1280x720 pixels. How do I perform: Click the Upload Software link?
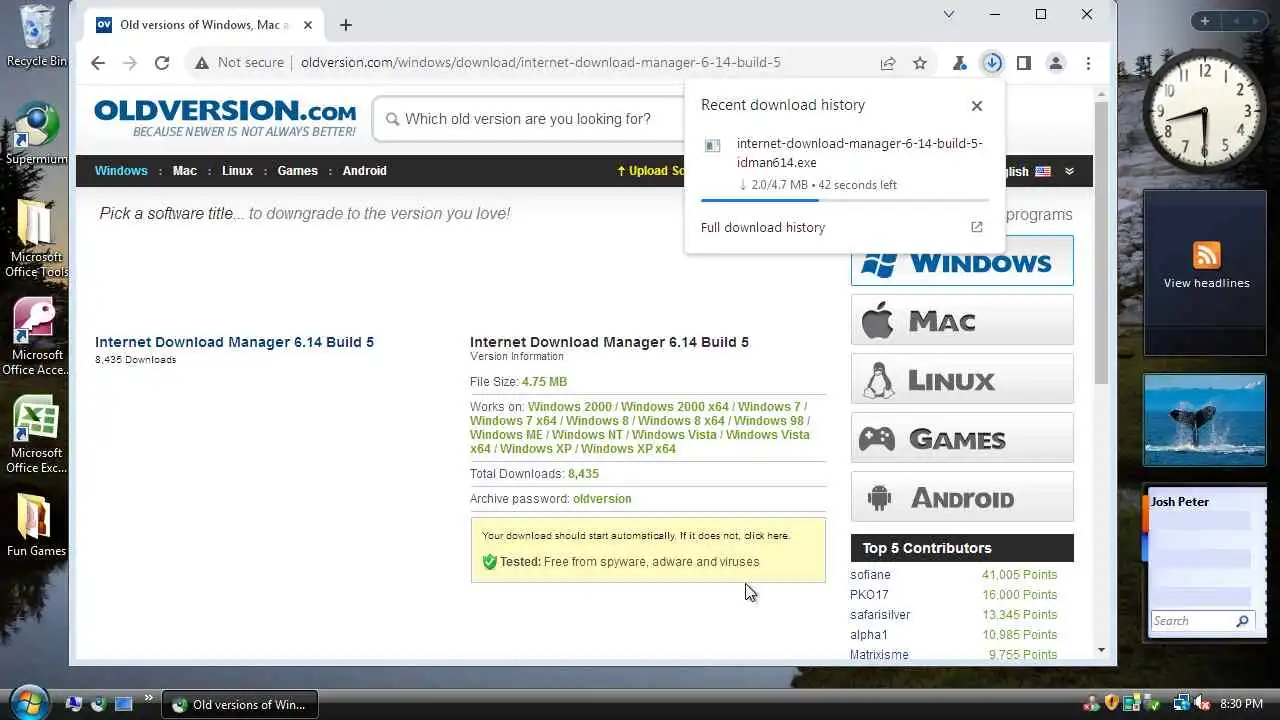tap(651, 171)
